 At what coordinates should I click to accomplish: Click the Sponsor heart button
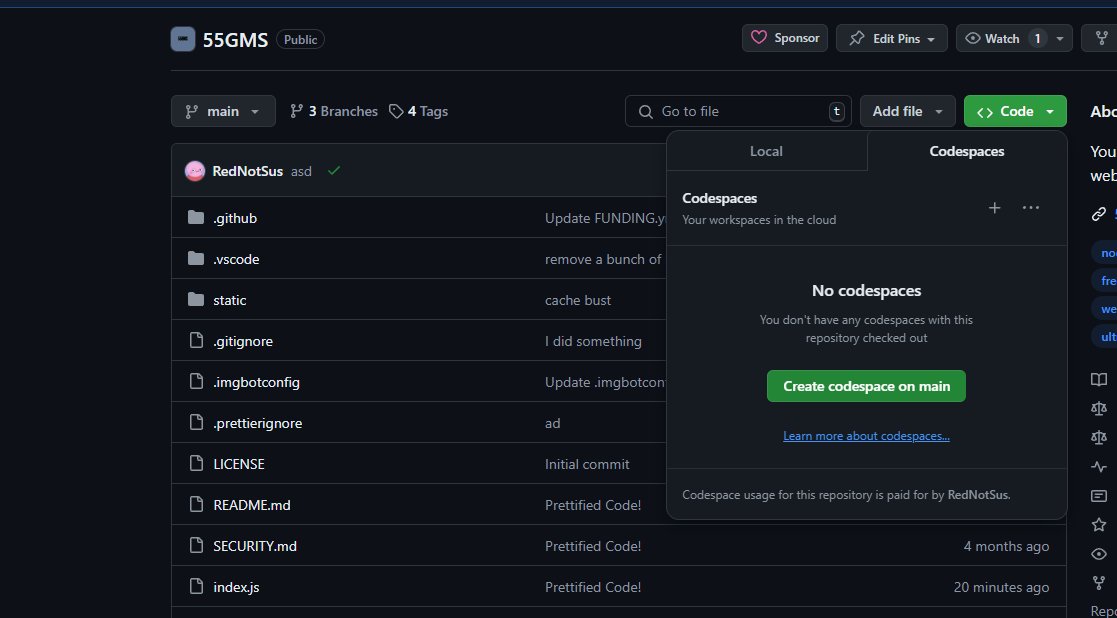pyautogui.click(x=785, y=38)
